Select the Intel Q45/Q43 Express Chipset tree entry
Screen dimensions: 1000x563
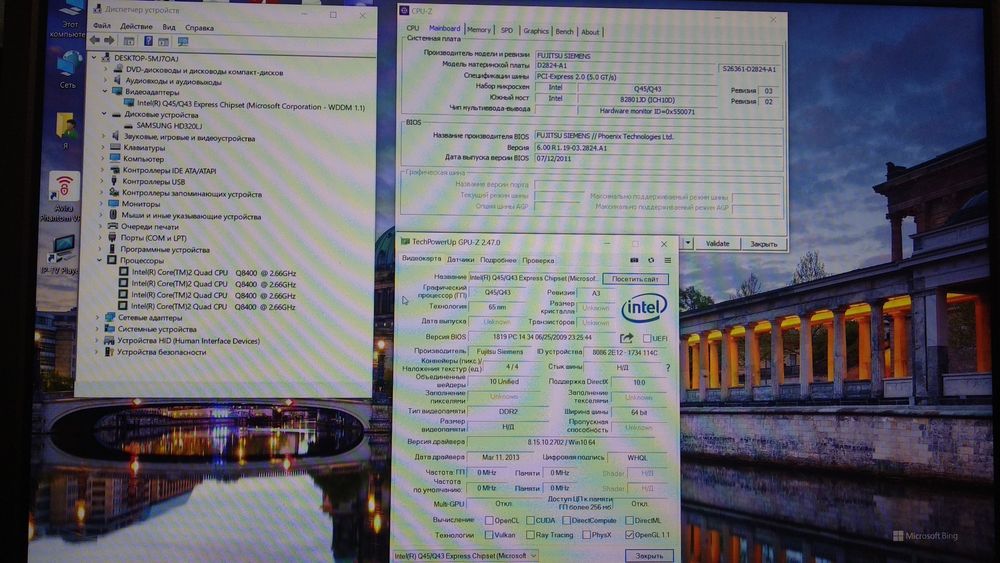tap(251, 105)
